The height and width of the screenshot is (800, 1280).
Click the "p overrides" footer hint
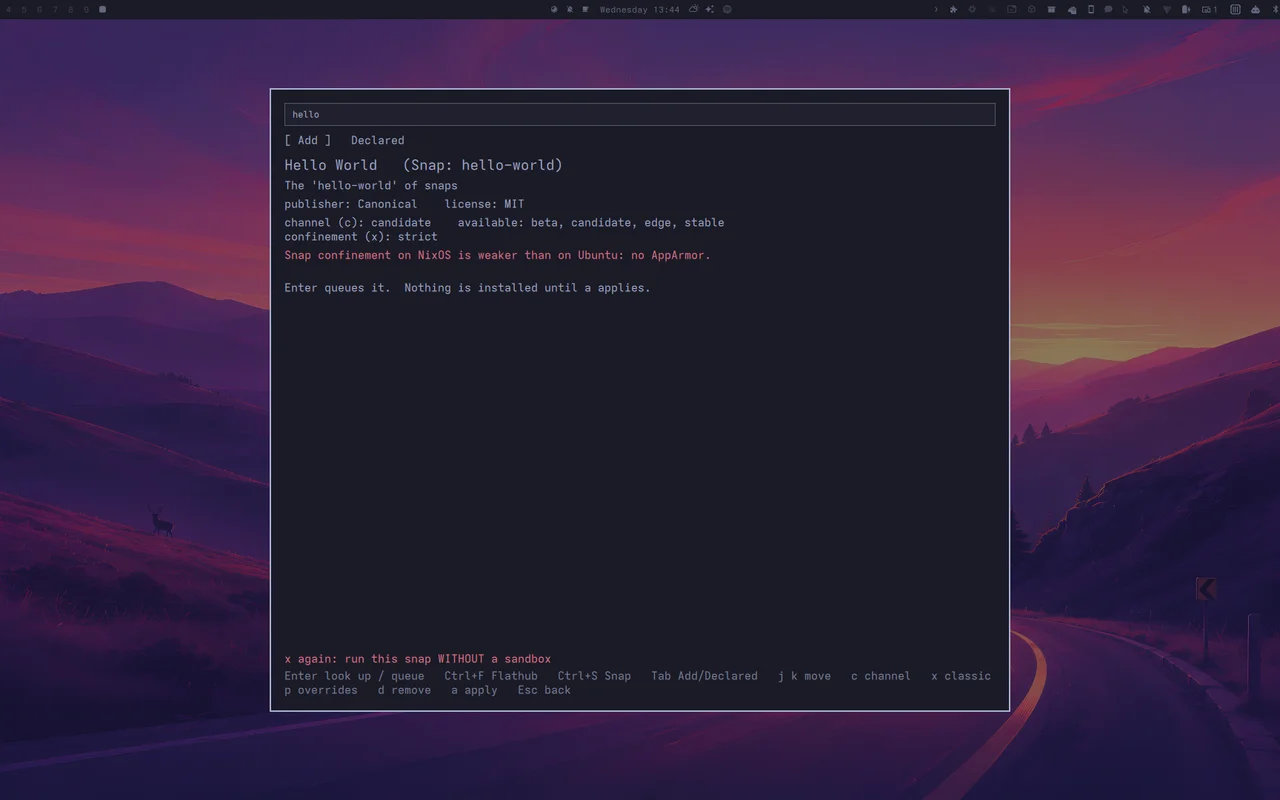tap(321, 690)
